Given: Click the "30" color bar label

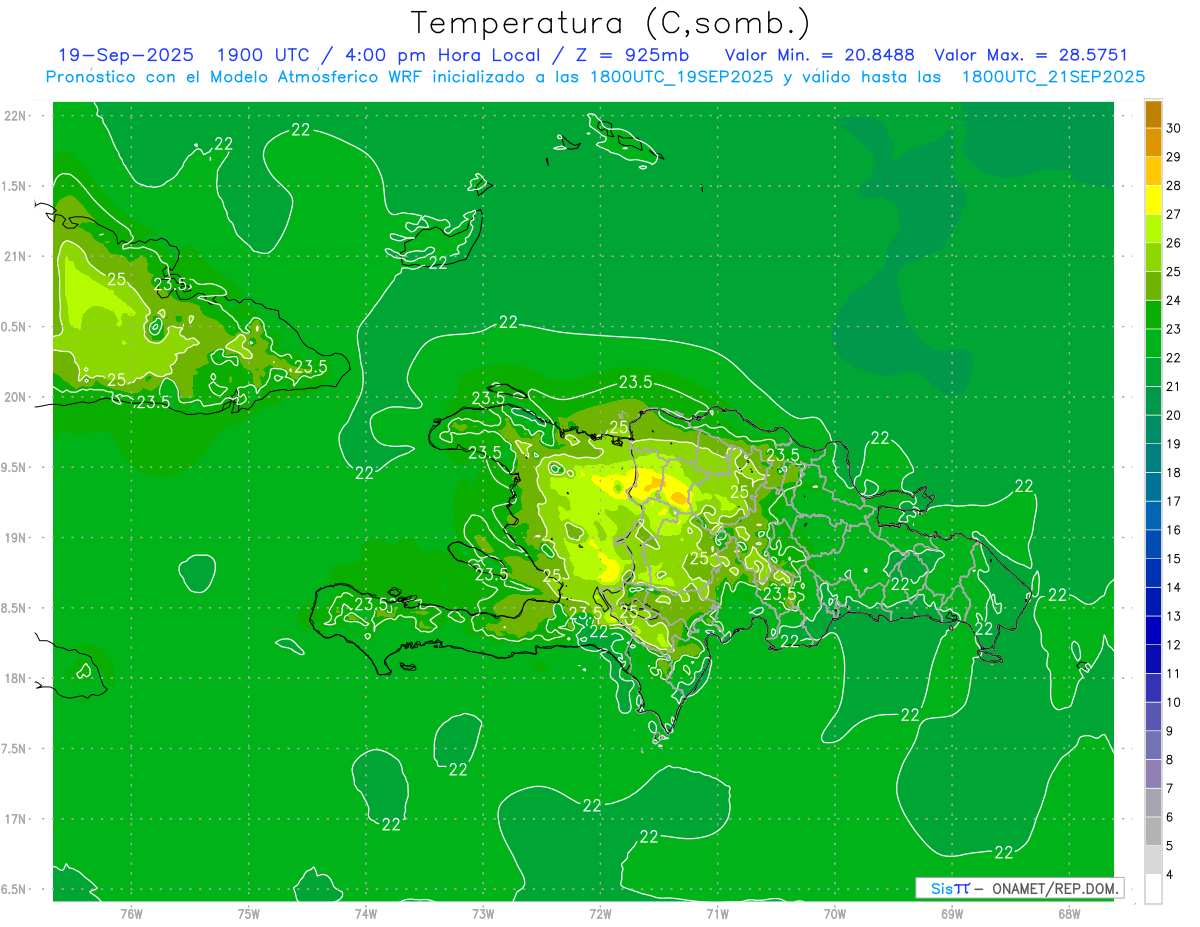Looking at the screenshot, I should click(x=1174, y=128).
